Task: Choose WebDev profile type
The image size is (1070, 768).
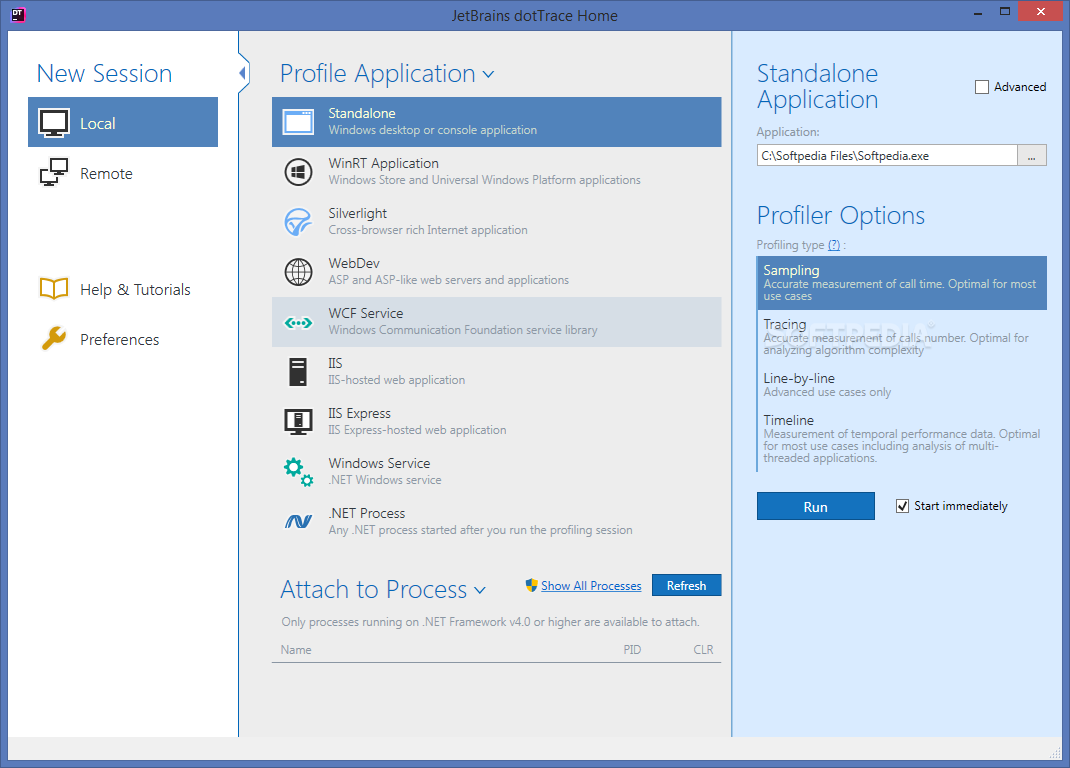Action: pos(497,272)
